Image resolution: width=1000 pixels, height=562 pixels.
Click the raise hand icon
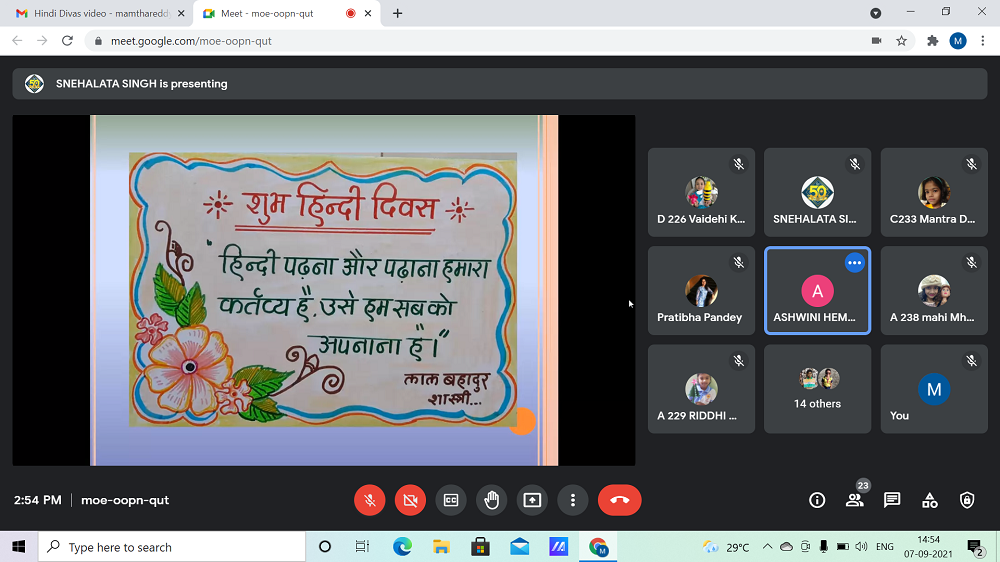[x=491, y=500]
